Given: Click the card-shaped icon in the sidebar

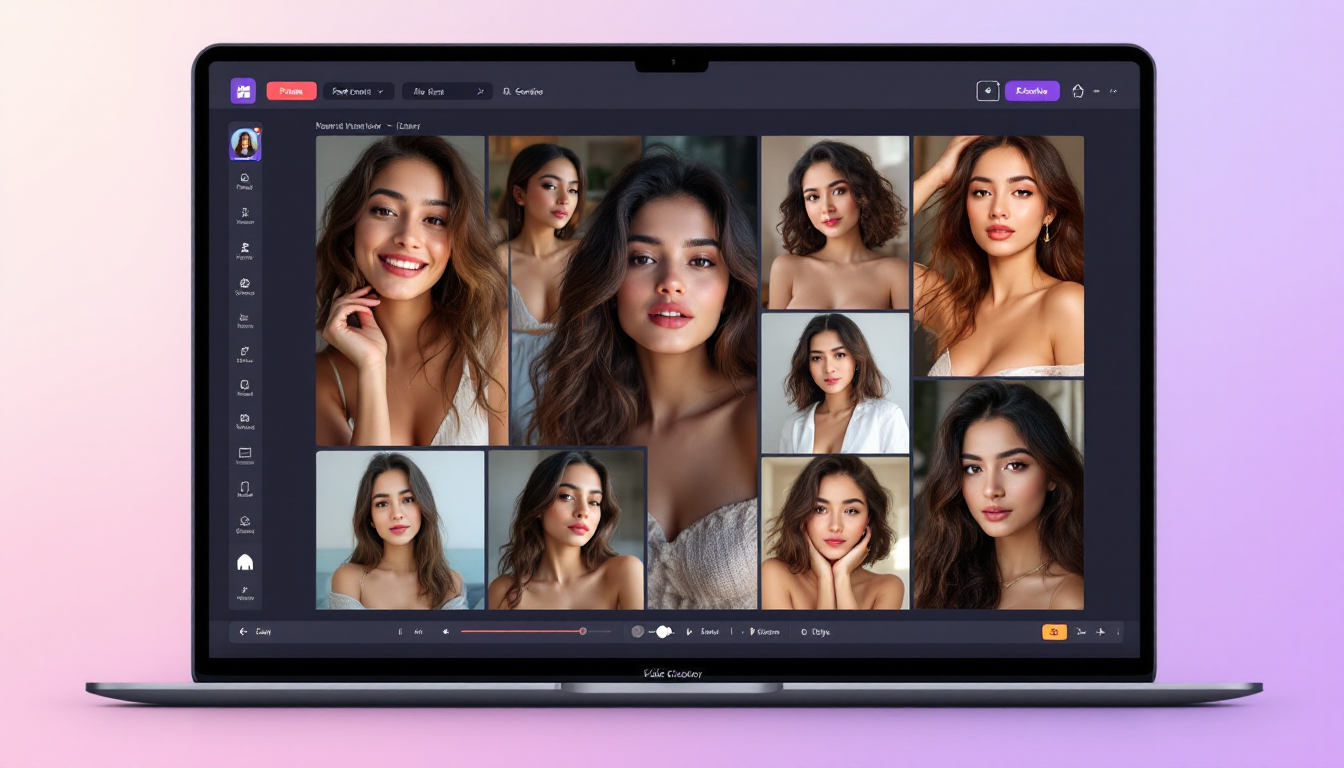Looking at the screenshot, I should (246, 451).
